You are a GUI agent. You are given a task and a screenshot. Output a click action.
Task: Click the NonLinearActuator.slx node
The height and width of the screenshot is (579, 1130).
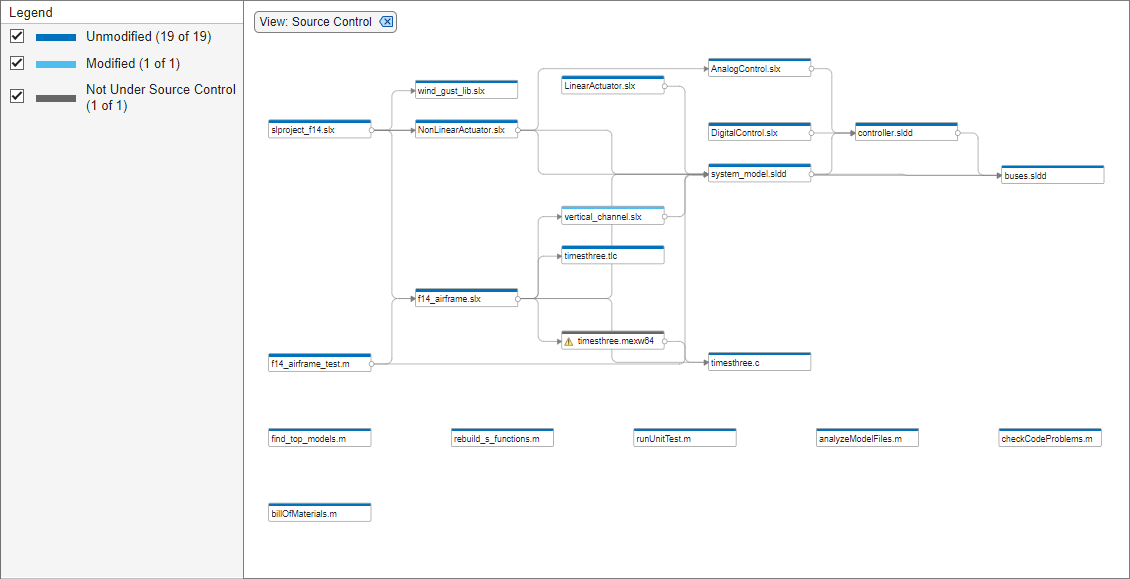pyautogui.click(x=466, y=130)
